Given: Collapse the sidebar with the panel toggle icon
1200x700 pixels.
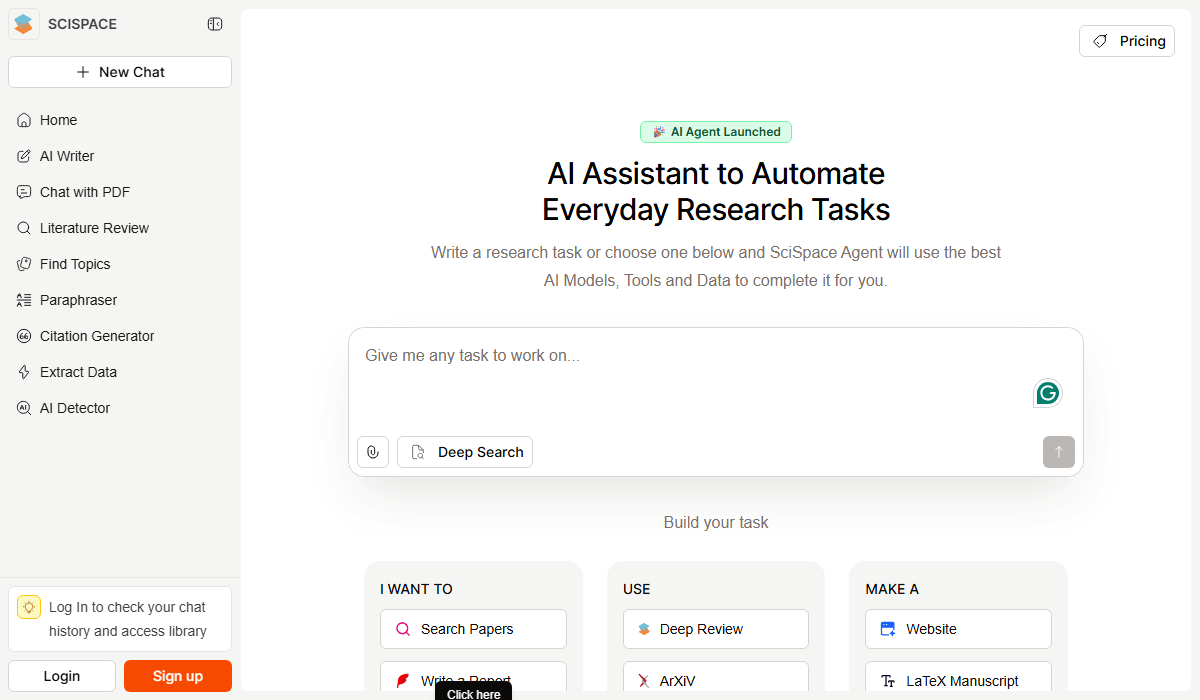Looking at the screenshot, I should (215, 24).
